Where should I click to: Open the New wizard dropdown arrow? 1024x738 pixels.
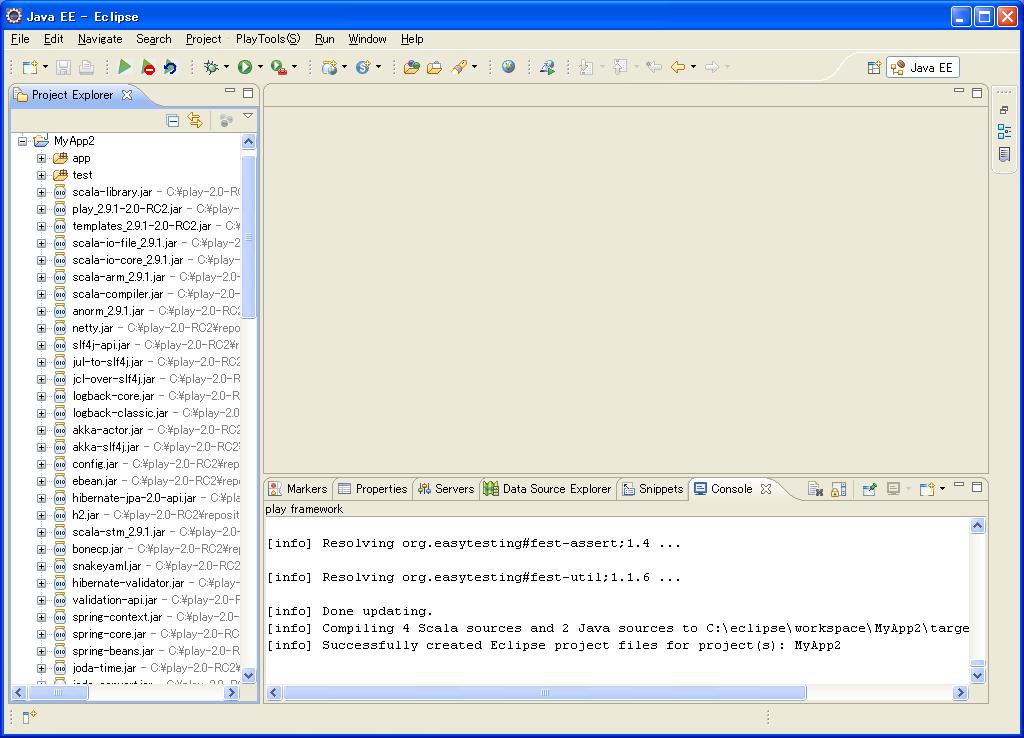(45, 67)
